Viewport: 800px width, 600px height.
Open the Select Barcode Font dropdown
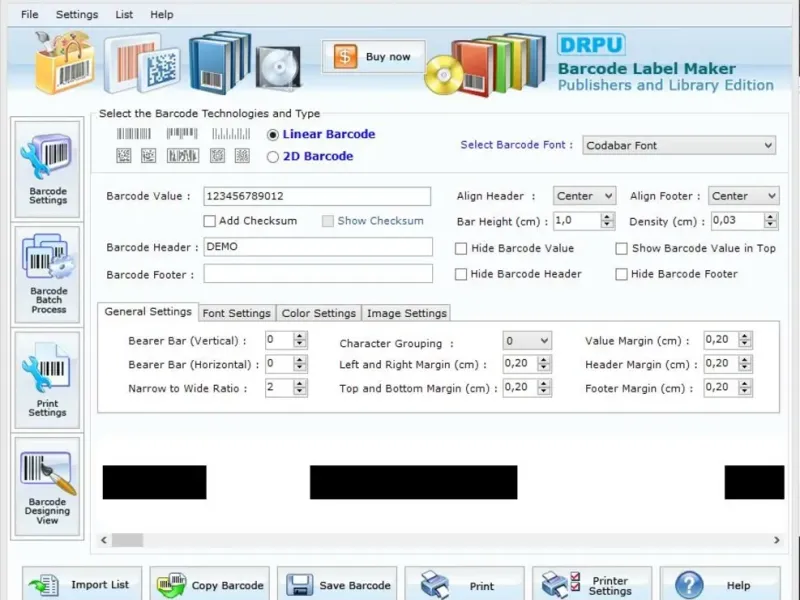click(x=679, y=145)
